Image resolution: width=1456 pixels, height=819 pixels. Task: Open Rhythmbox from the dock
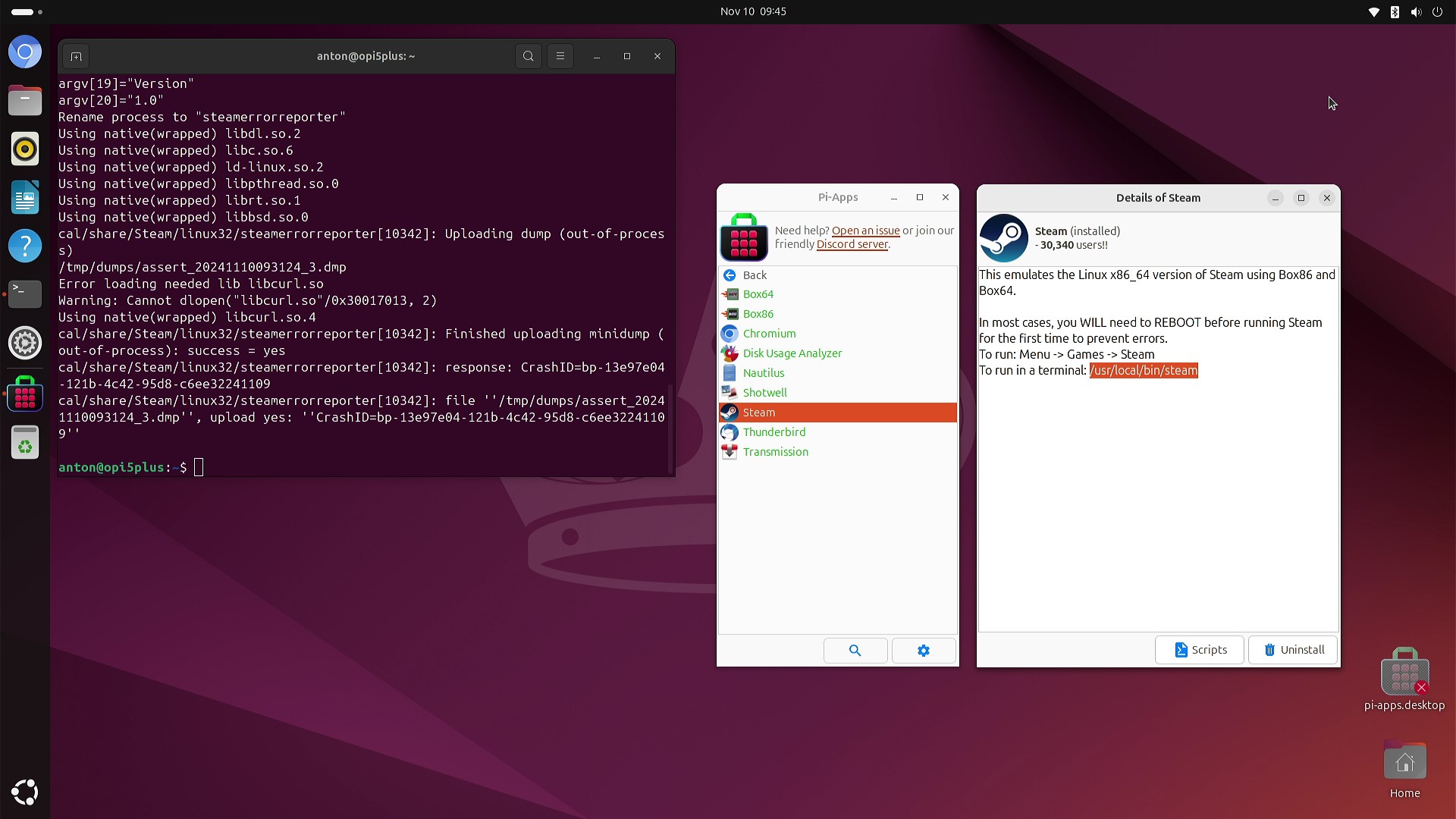tap(25, 149)
